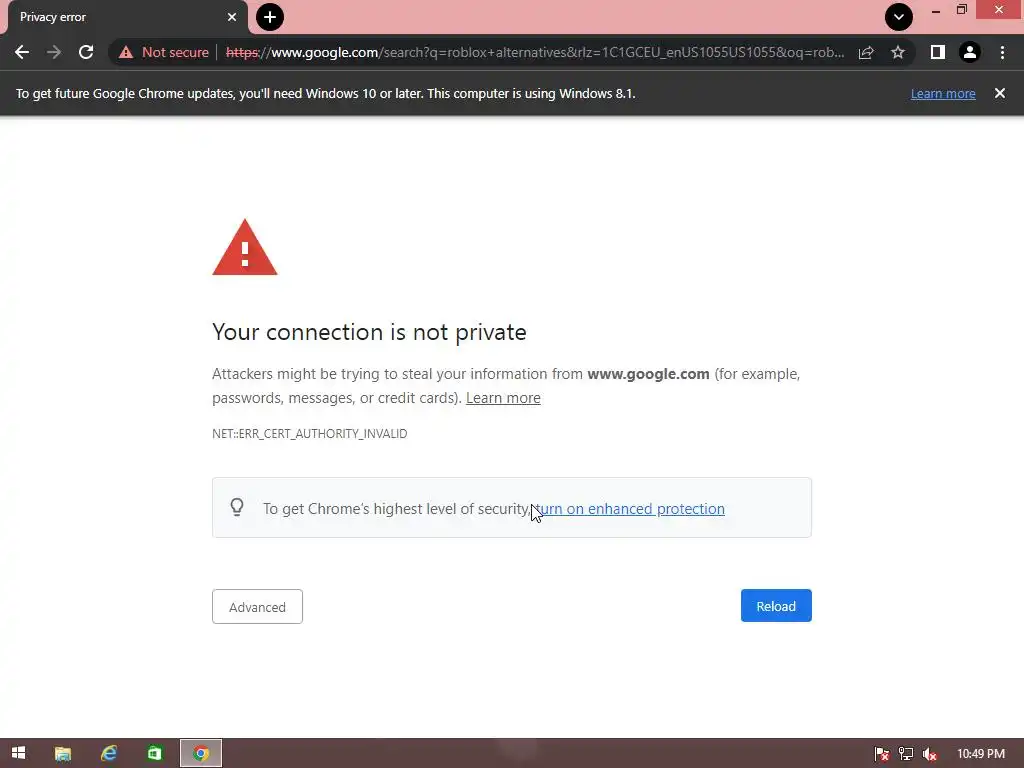The image size is (1024, 768).
Task: Open the tab search dropdown arrow
Action: point(899,17)
